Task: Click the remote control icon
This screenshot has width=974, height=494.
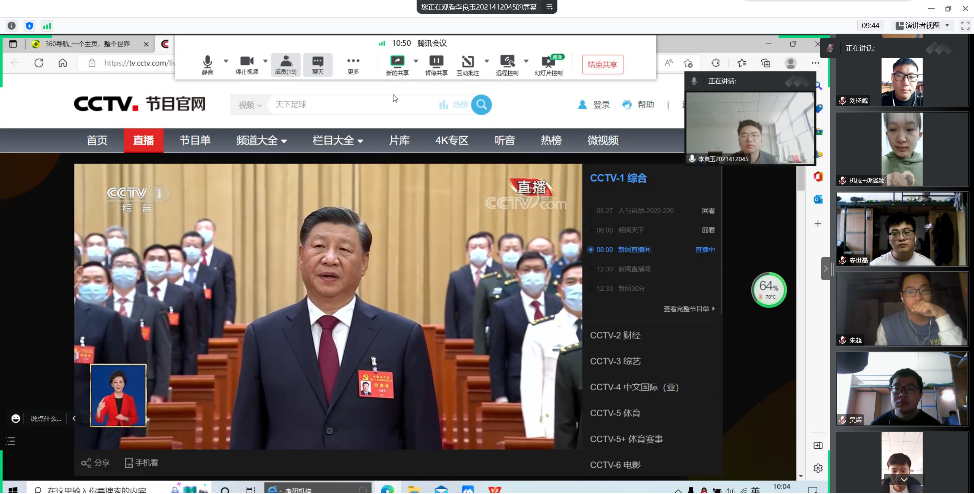Action: click(x=507, y=63)
